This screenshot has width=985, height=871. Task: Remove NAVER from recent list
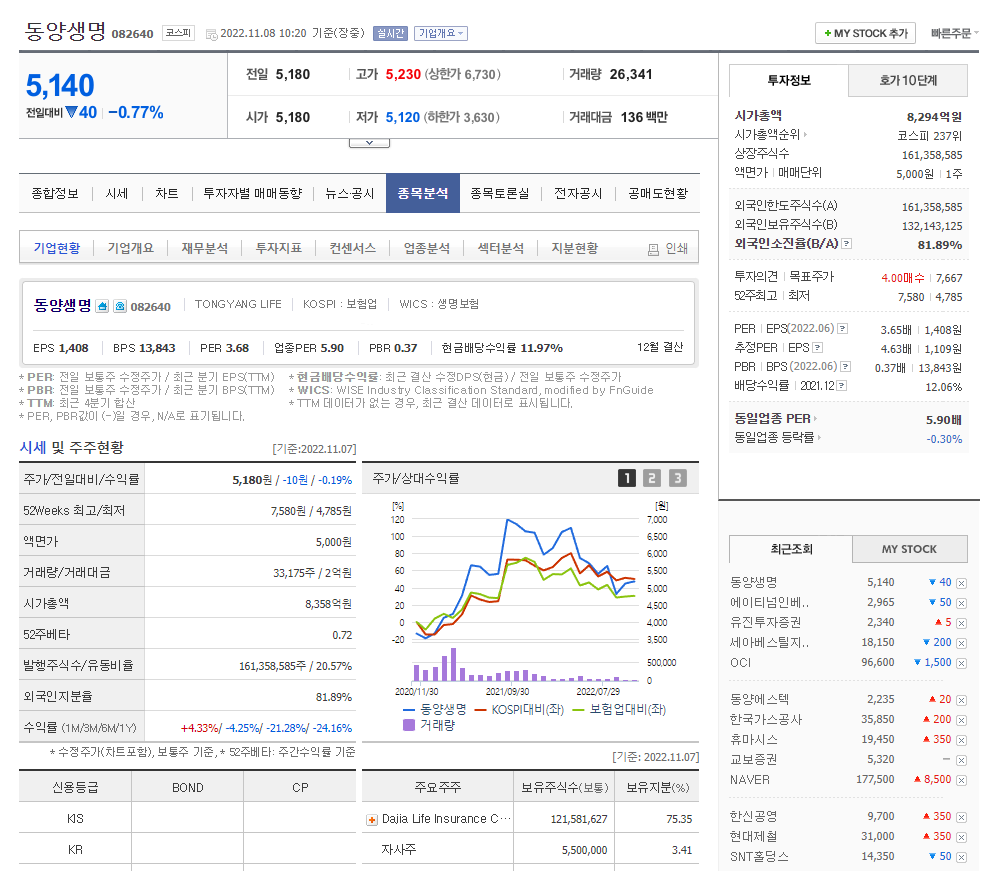click(x=961, y=781)
